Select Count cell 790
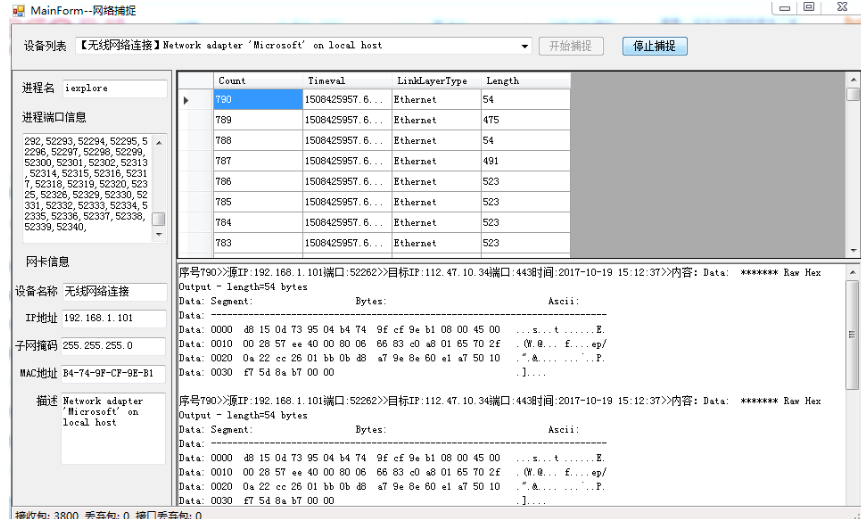Screen dimensions: 861x519 pyautogui.click(x=258, y=99)
